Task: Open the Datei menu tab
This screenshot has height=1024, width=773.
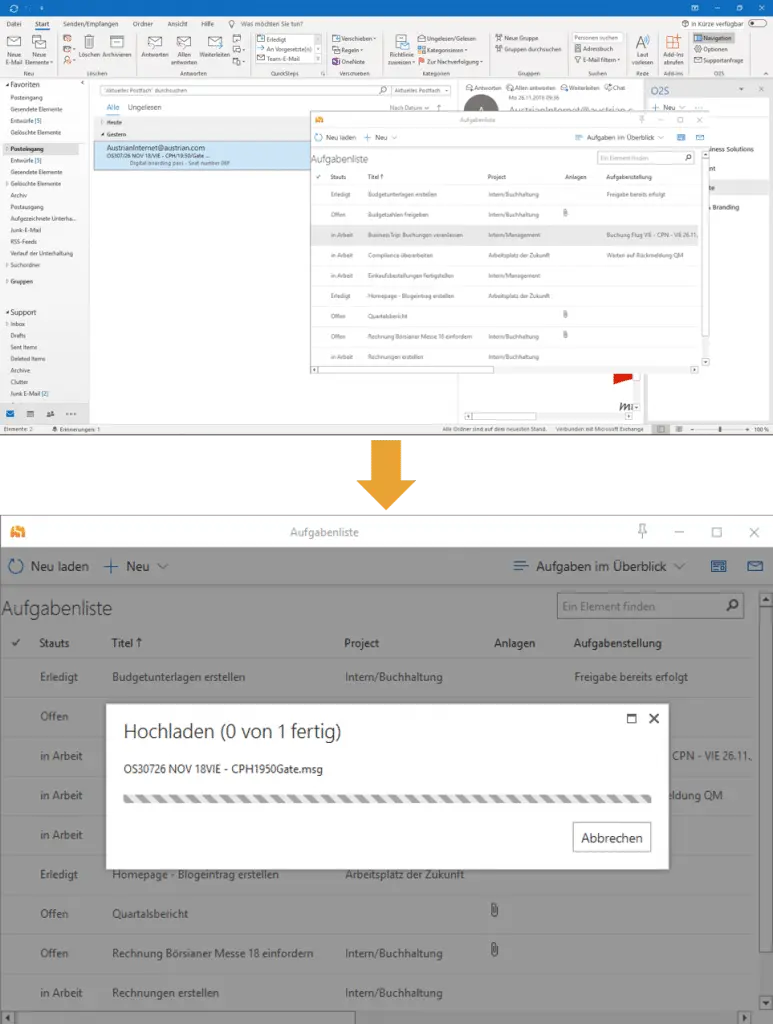Action: [14, 24]
